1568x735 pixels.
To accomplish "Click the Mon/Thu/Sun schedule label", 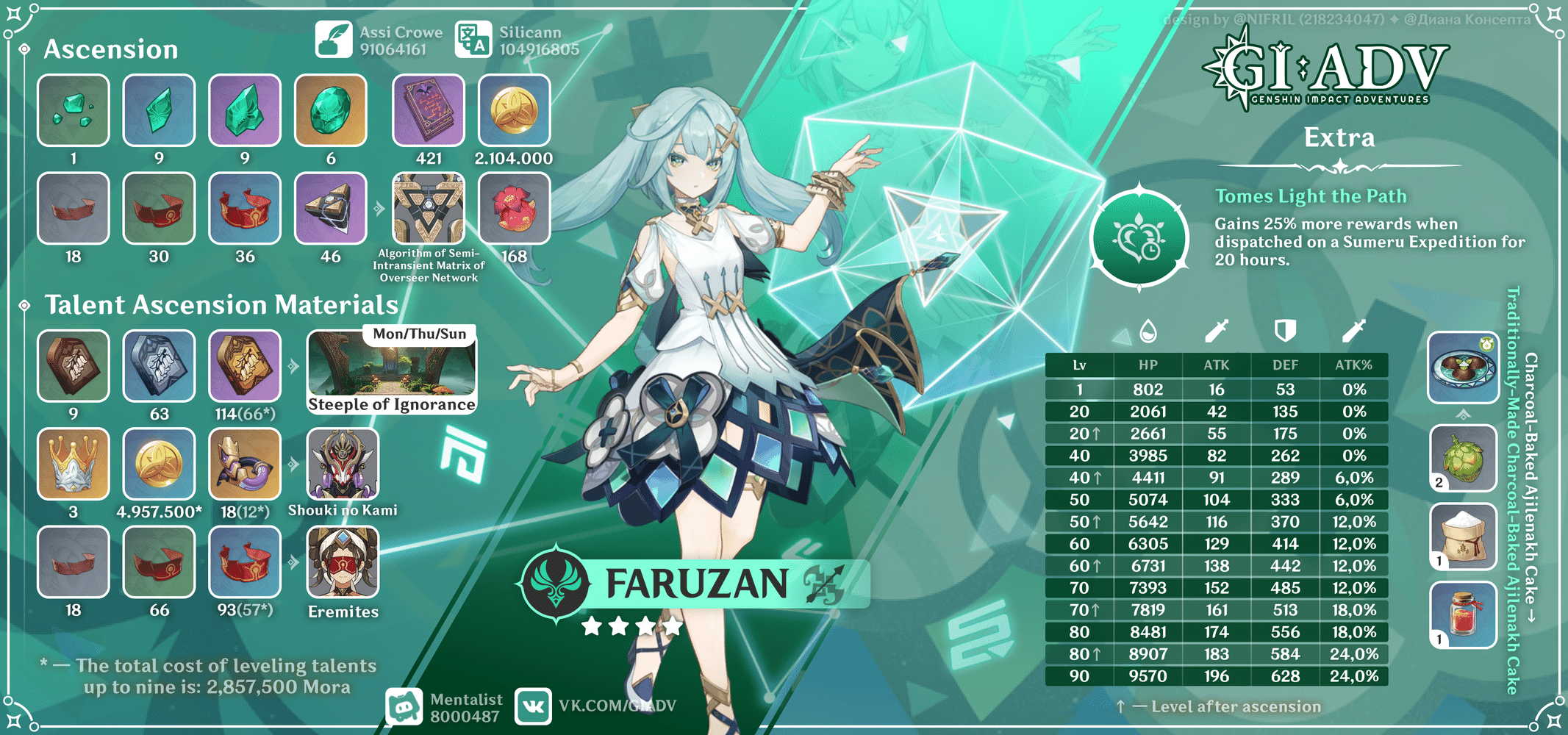I will pyautogui.click(x=419, y=334).
